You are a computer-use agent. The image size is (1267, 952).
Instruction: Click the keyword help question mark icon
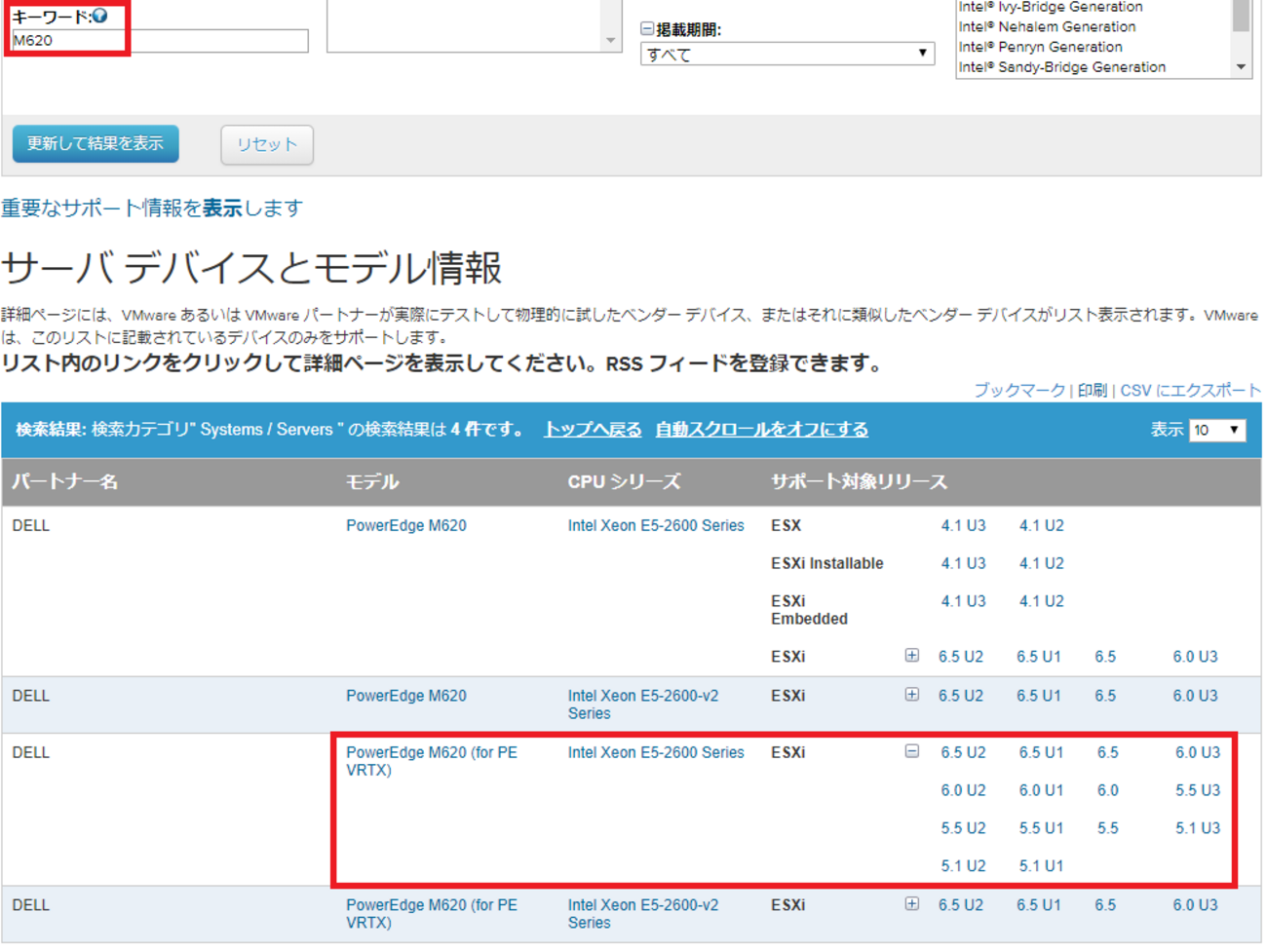point(99,16)
